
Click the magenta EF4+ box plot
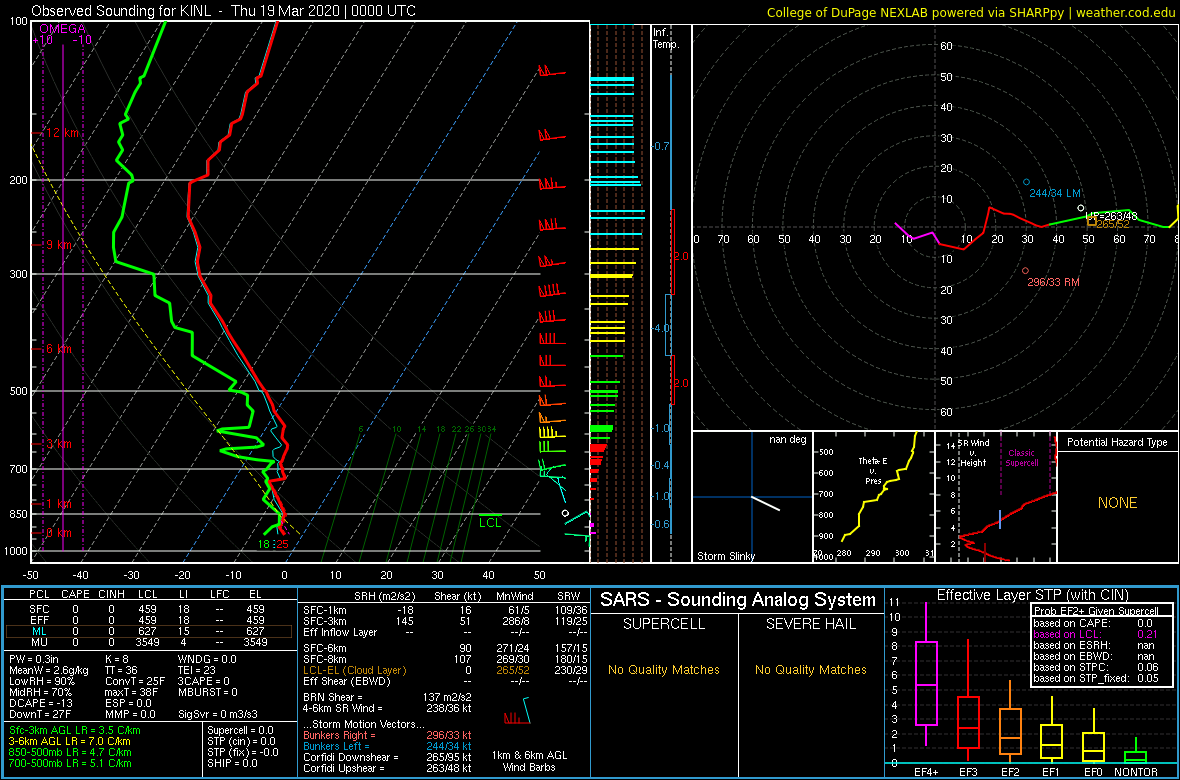click(926, 682)
